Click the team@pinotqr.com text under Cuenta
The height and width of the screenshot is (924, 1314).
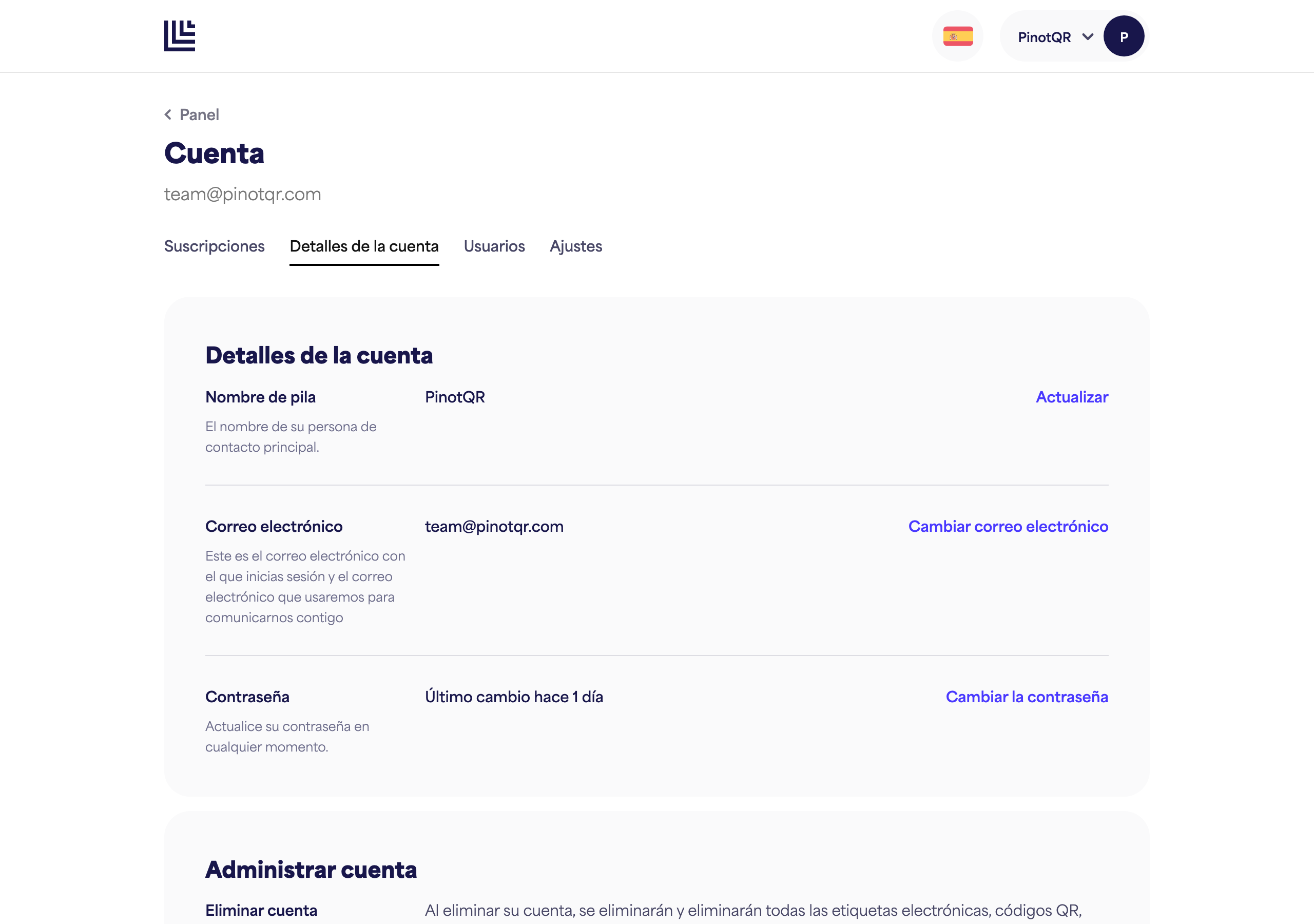click(243, 194)
